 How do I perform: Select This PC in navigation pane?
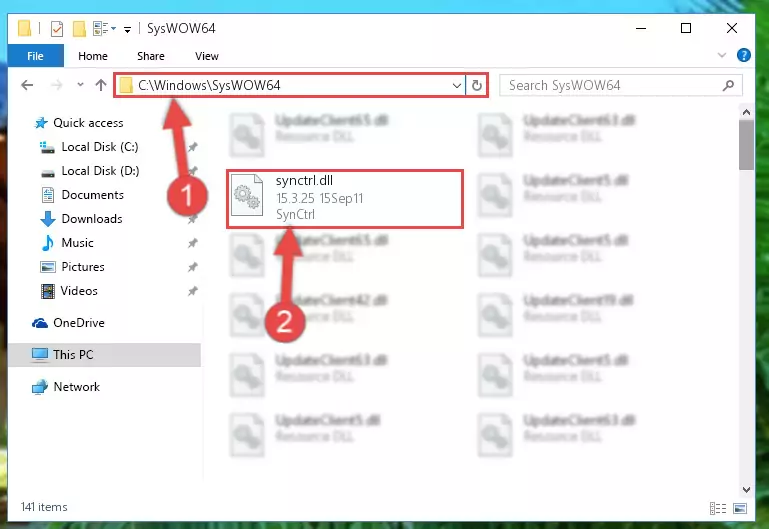pos(104,354)
